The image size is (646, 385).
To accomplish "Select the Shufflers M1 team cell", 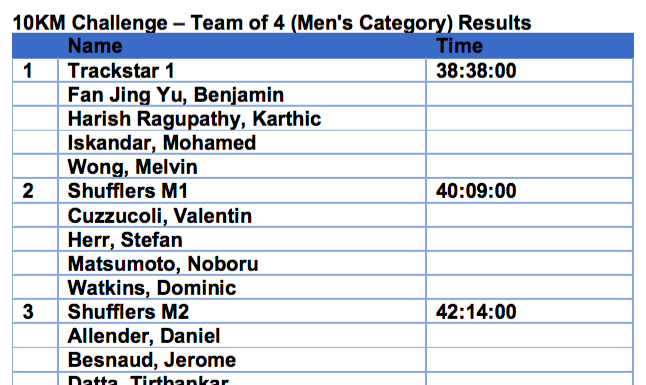I will point(242,191).
